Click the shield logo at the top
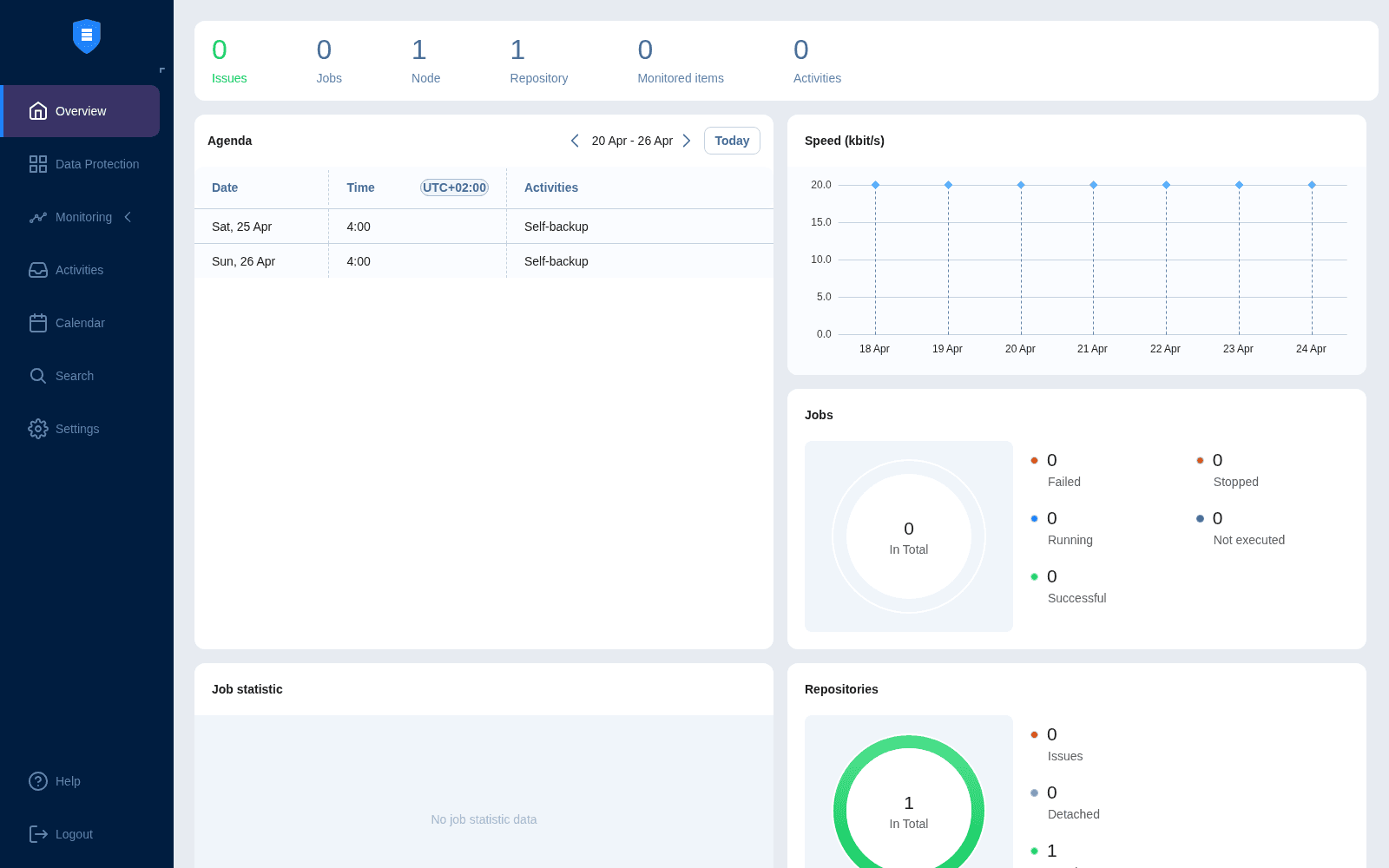1389x868 pixels. click(86, 36)
